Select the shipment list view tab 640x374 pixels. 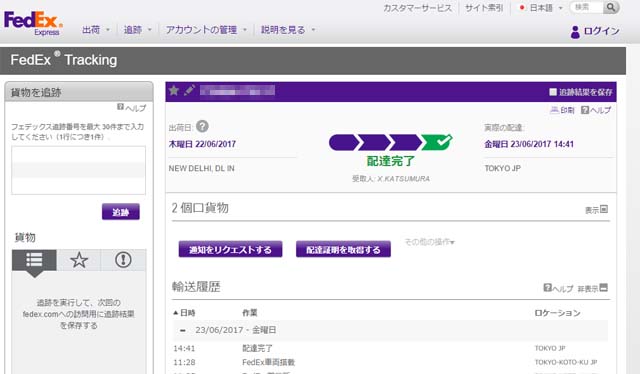[34, 260]
